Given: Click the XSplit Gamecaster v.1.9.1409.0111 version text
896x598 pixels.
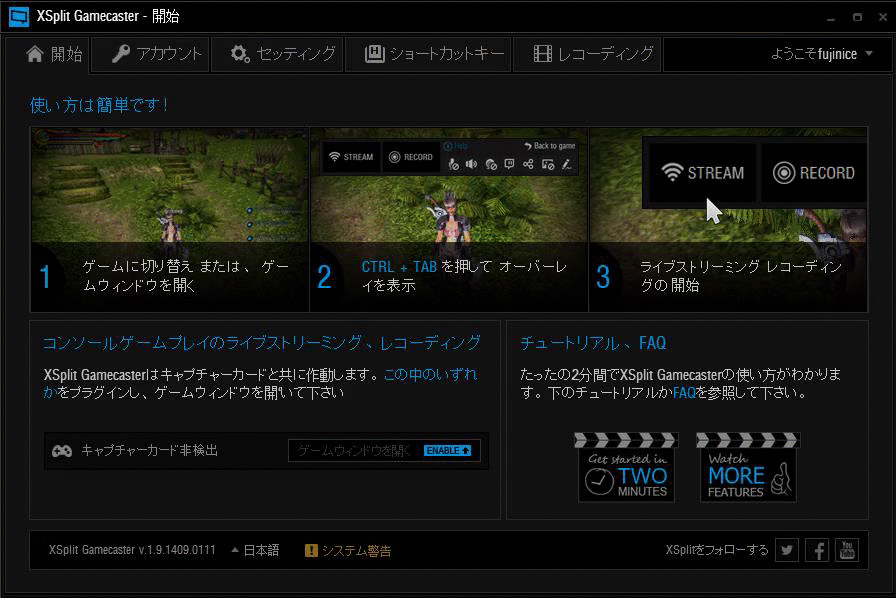Looking at the screenshot, I should [x=132, y=550].
